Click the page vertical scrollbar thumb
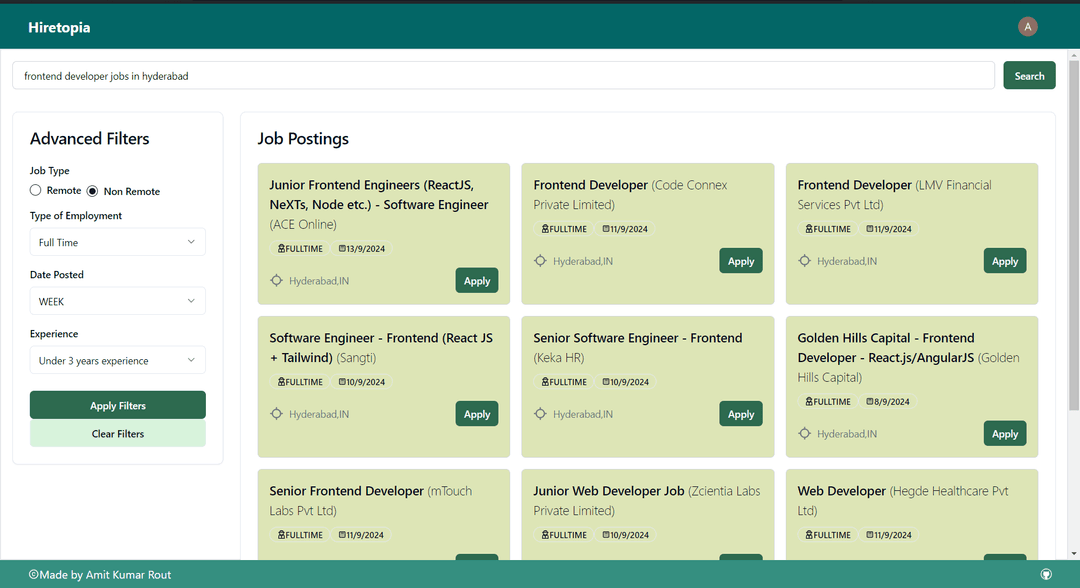 point(1074,235)
